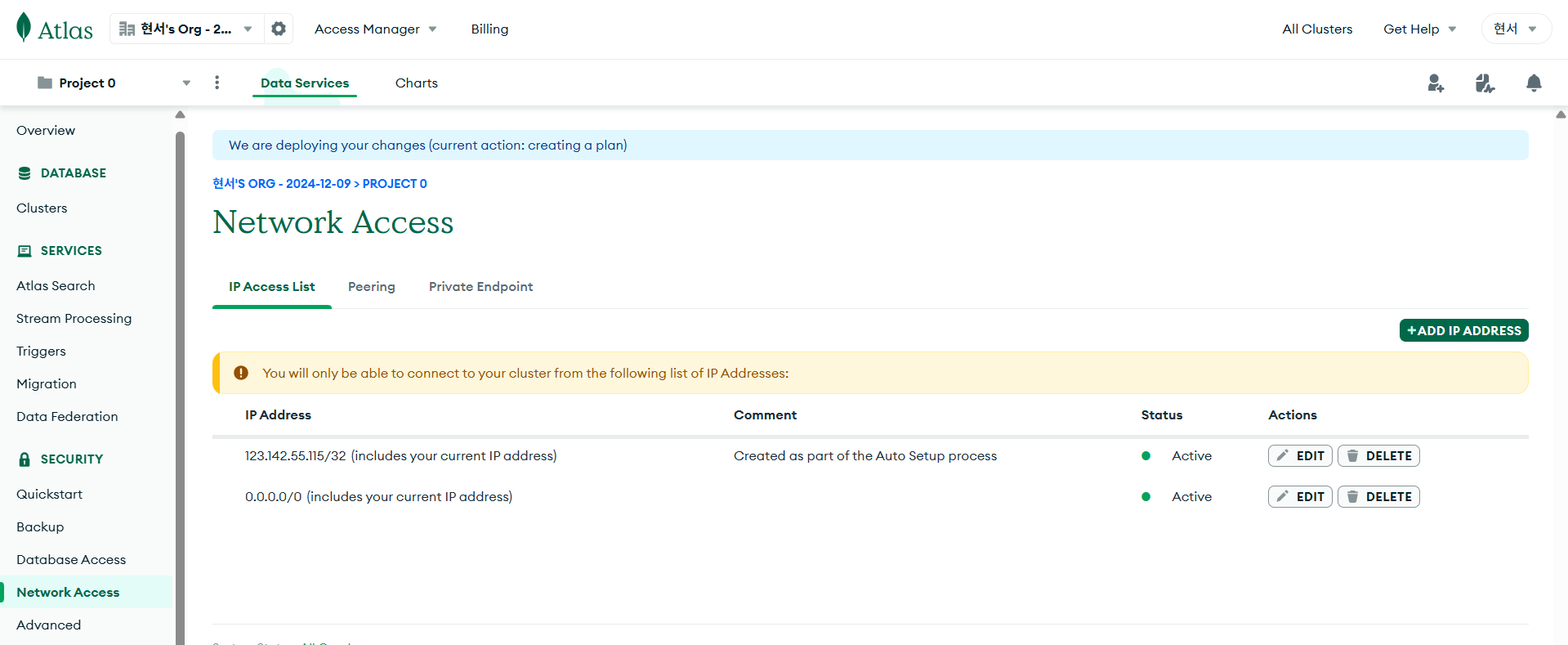Click the IP Address column header
Screen dimensions: 1568x645
coord(278,415)
